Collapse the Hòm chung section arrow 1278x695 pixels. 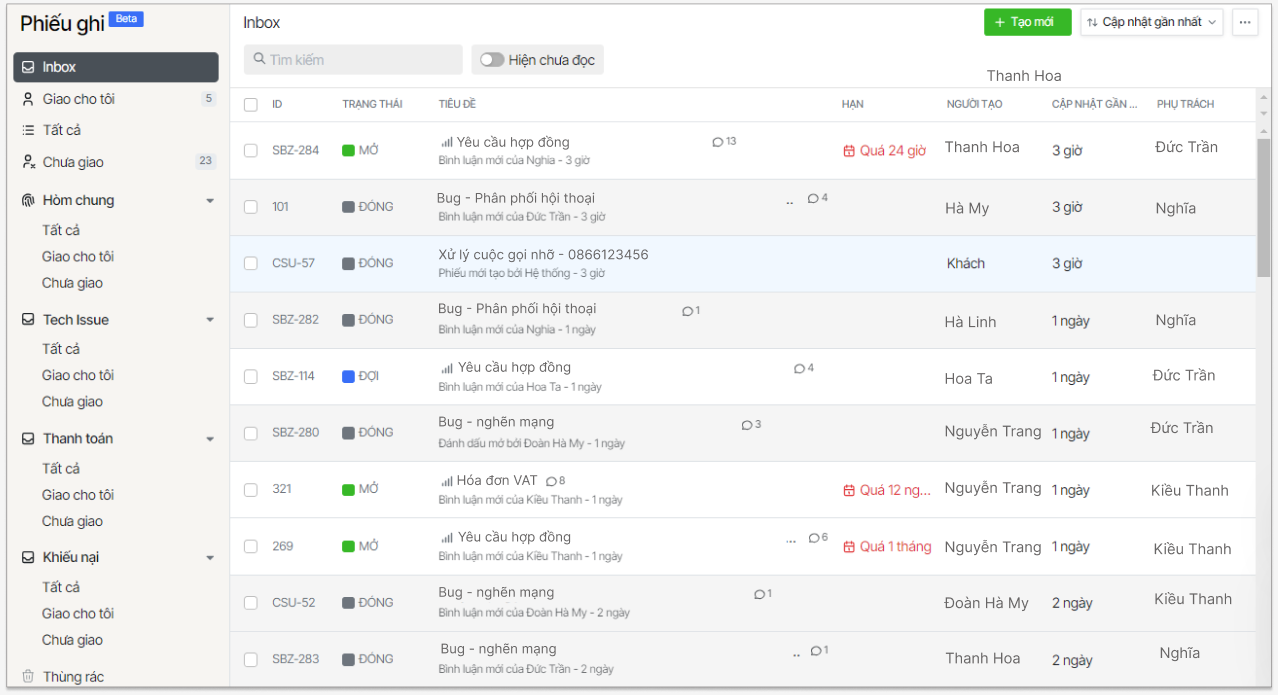[x=210, y=201]
